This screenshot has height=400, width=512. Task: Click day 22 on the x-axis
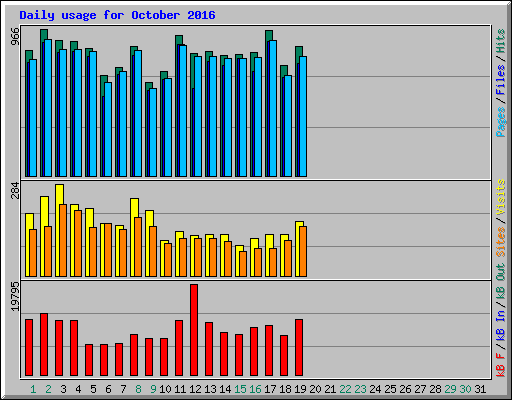[345, 389]
